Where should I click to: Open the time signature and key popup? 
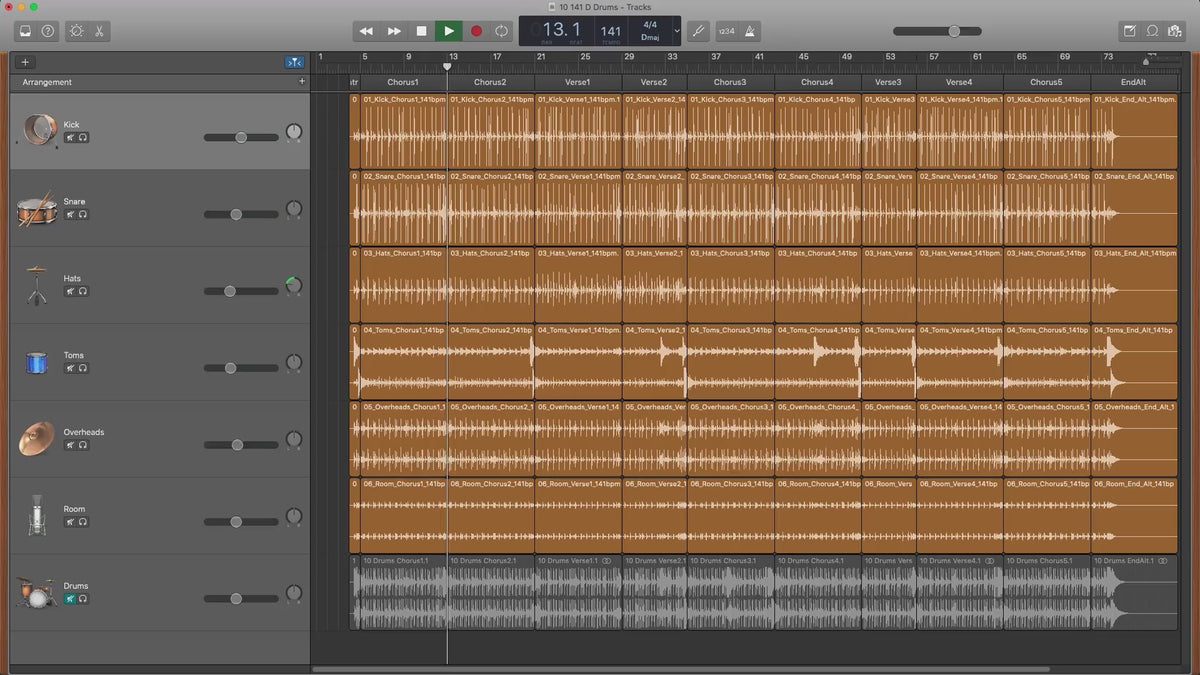point(650,30)
